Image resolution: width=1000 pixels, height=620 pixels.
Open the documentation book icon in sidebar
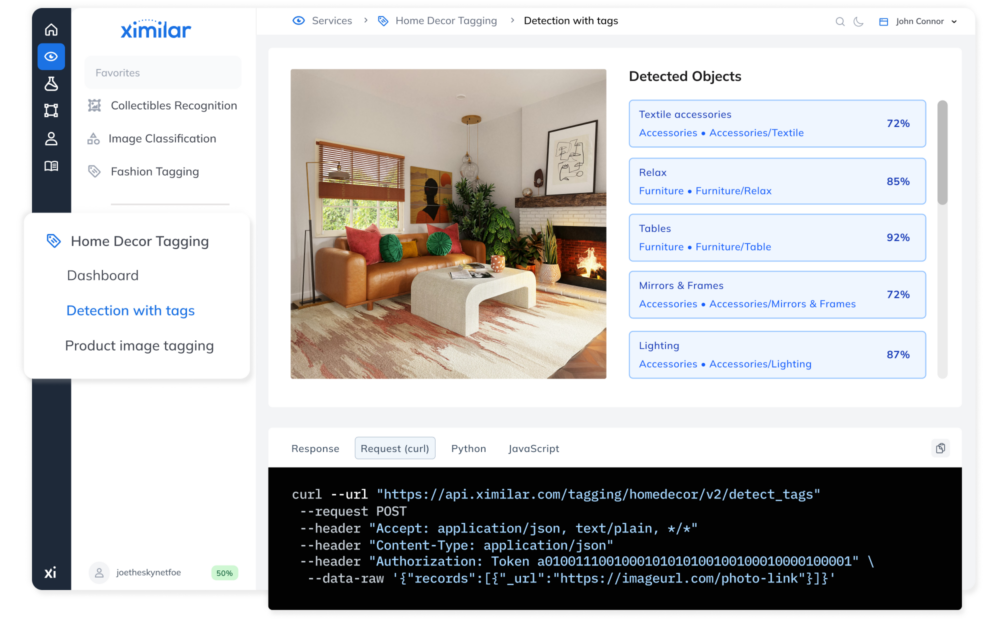(51, 165)
